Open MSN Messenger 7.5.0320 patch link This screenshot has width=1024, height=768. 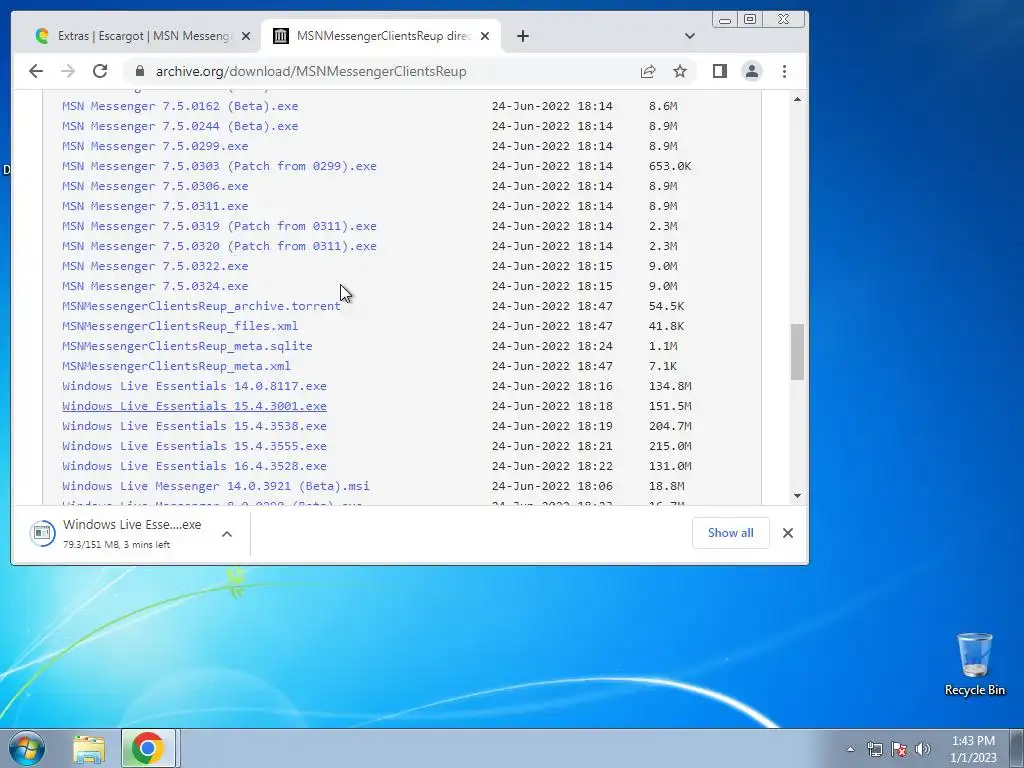[x=219, y=246]
